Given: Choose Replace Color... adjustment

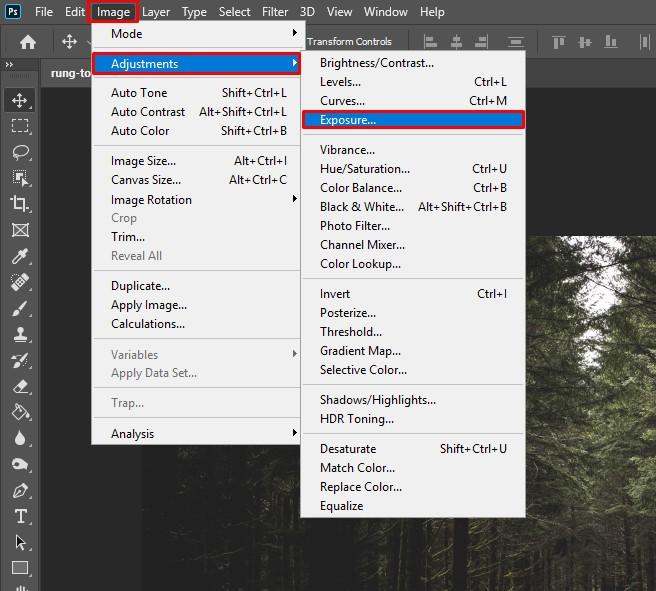Looking at the screenshot, I should [x=413, y=487].
